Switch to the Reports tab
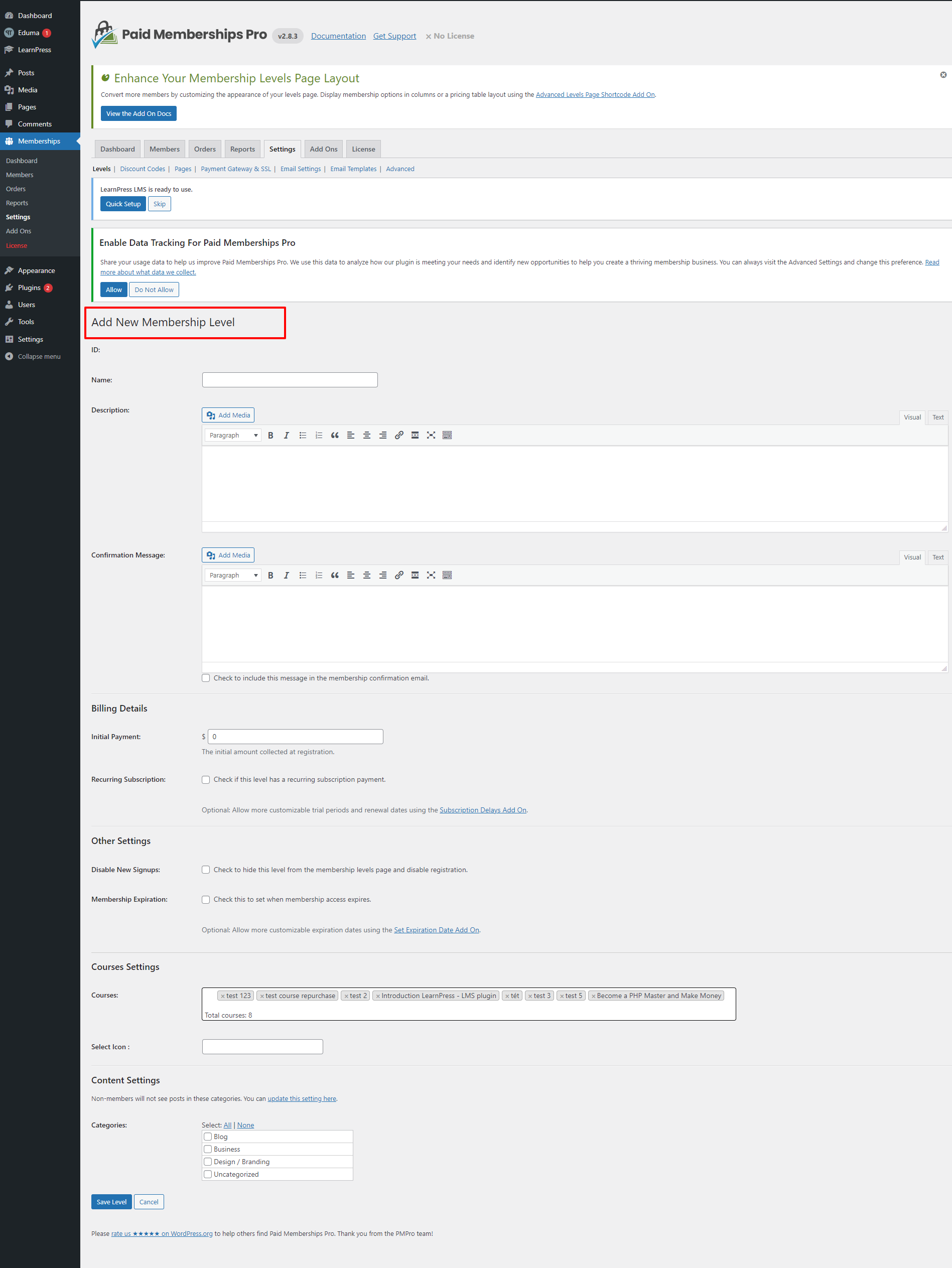The image size is (952, 1268). 242,149
